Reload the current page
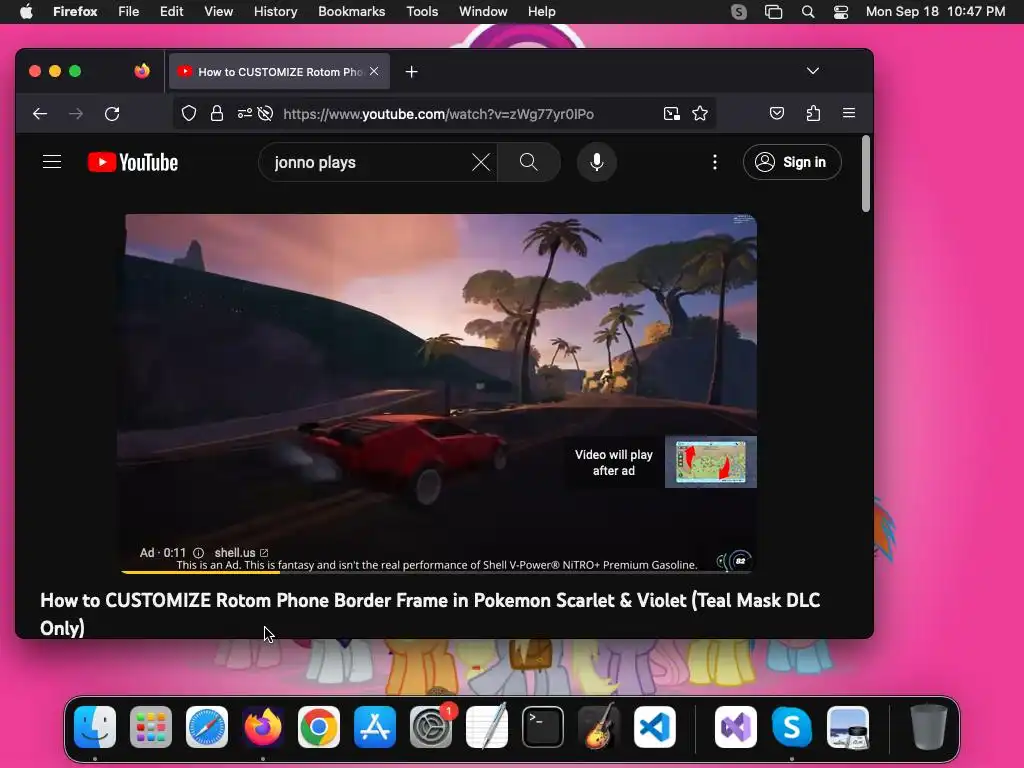The height and width of the screenshot is (768, 1024). click(112, 114)
